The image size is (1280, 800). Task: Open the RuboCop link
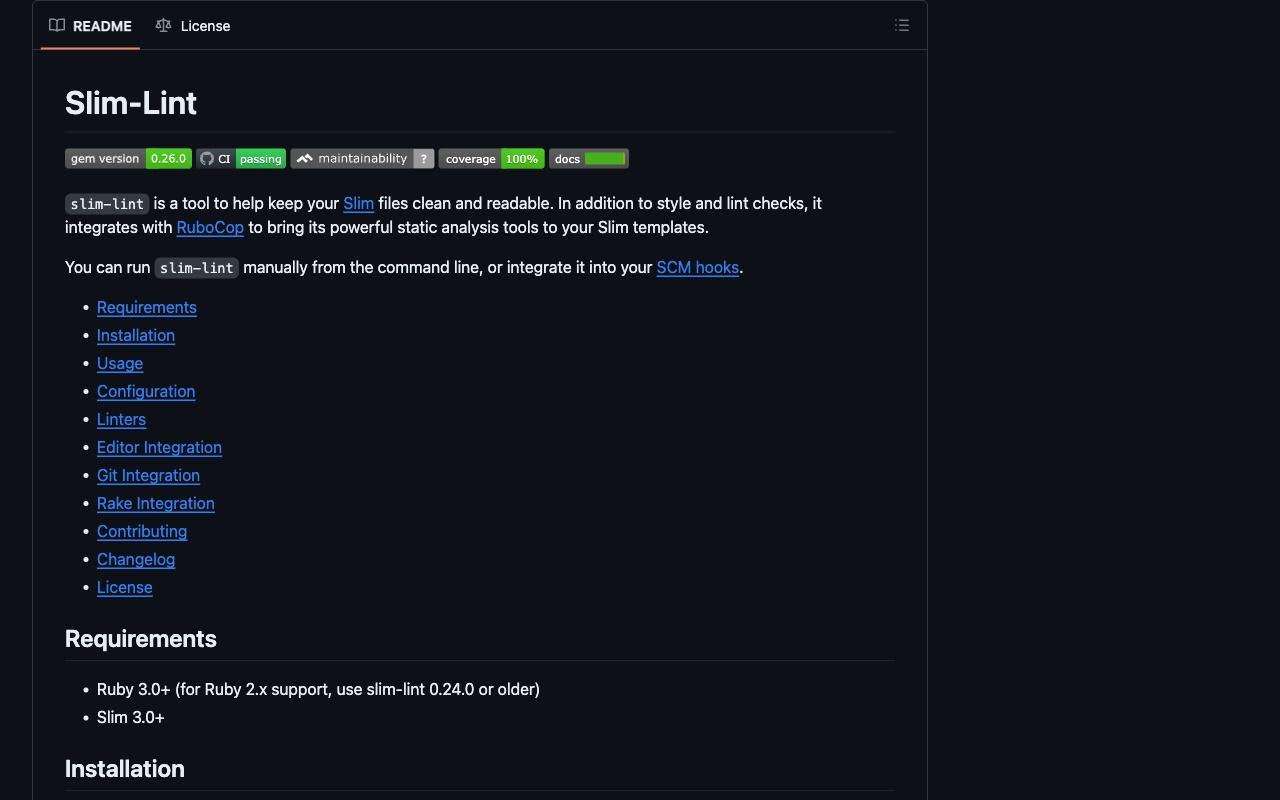210,227
